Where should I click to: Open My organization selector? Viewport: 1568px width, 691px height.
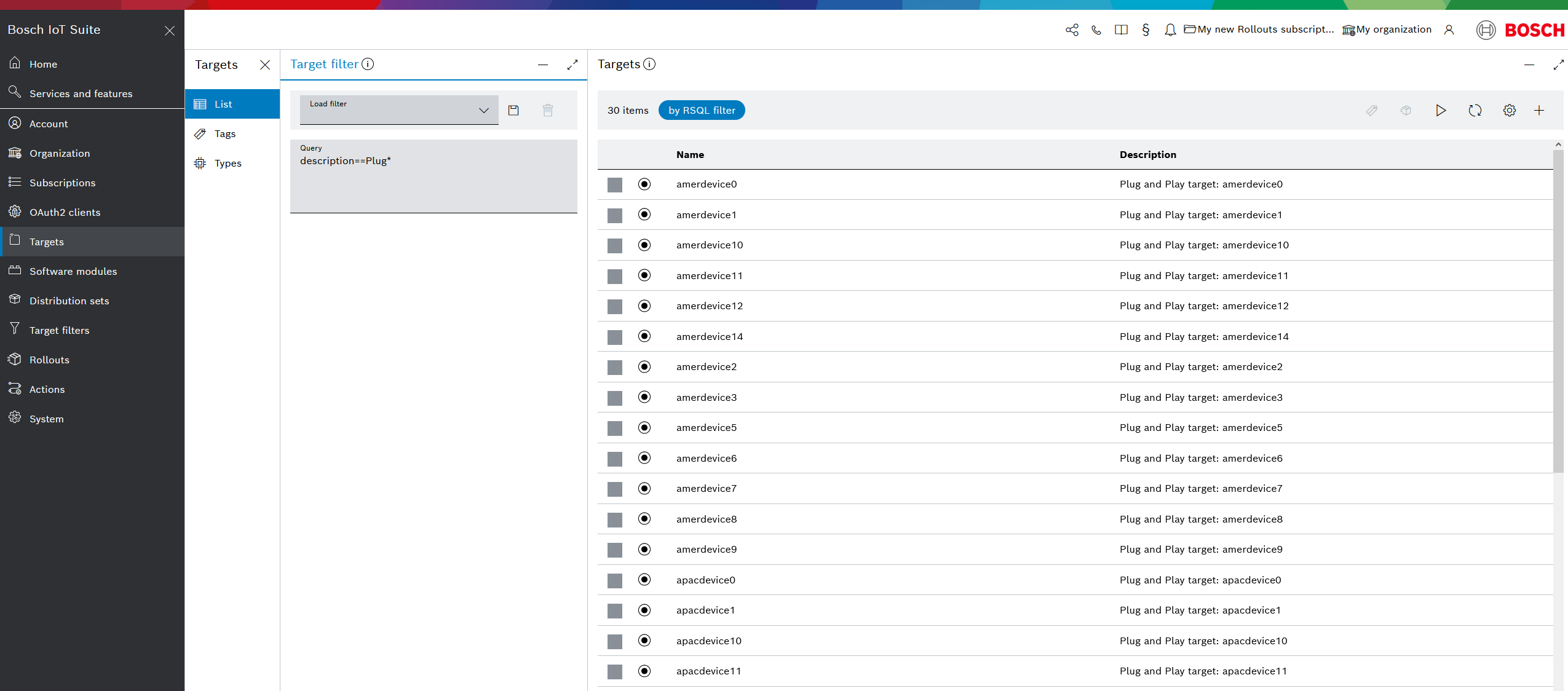click(x=1387, y=30)
